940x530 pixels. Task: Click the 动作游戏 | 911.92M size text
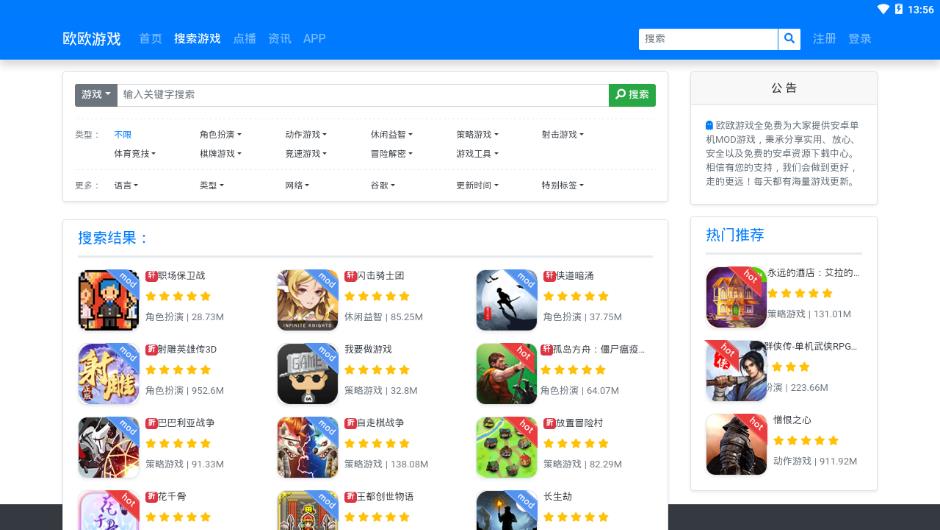pyautogui.click(x=815, y=461)
